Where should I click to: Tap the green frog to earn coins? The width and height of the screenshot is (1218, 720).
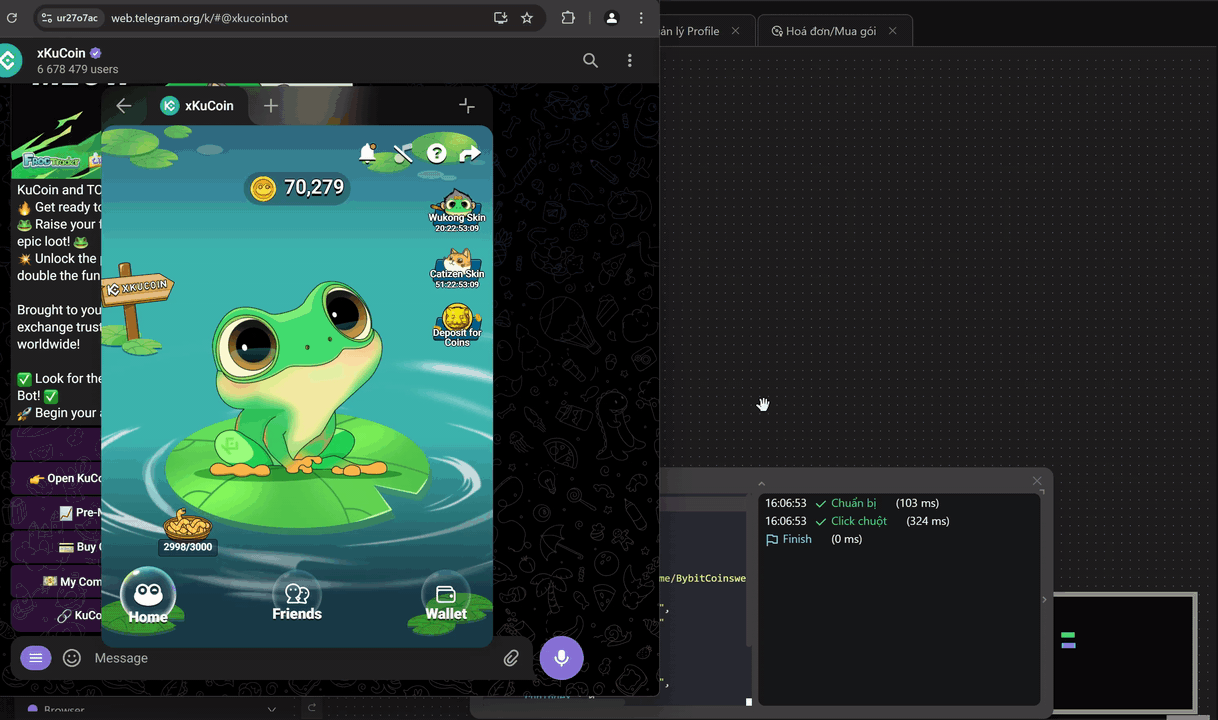point(295,380)
